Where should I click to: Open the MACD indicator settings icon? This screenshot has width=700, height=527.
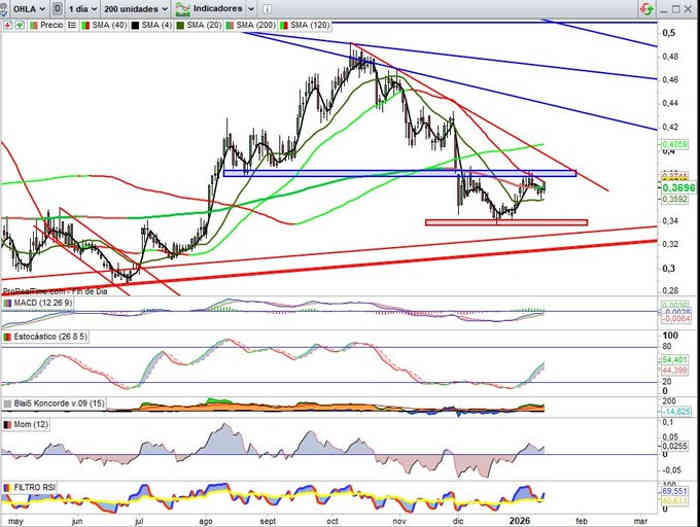(7, 303)
